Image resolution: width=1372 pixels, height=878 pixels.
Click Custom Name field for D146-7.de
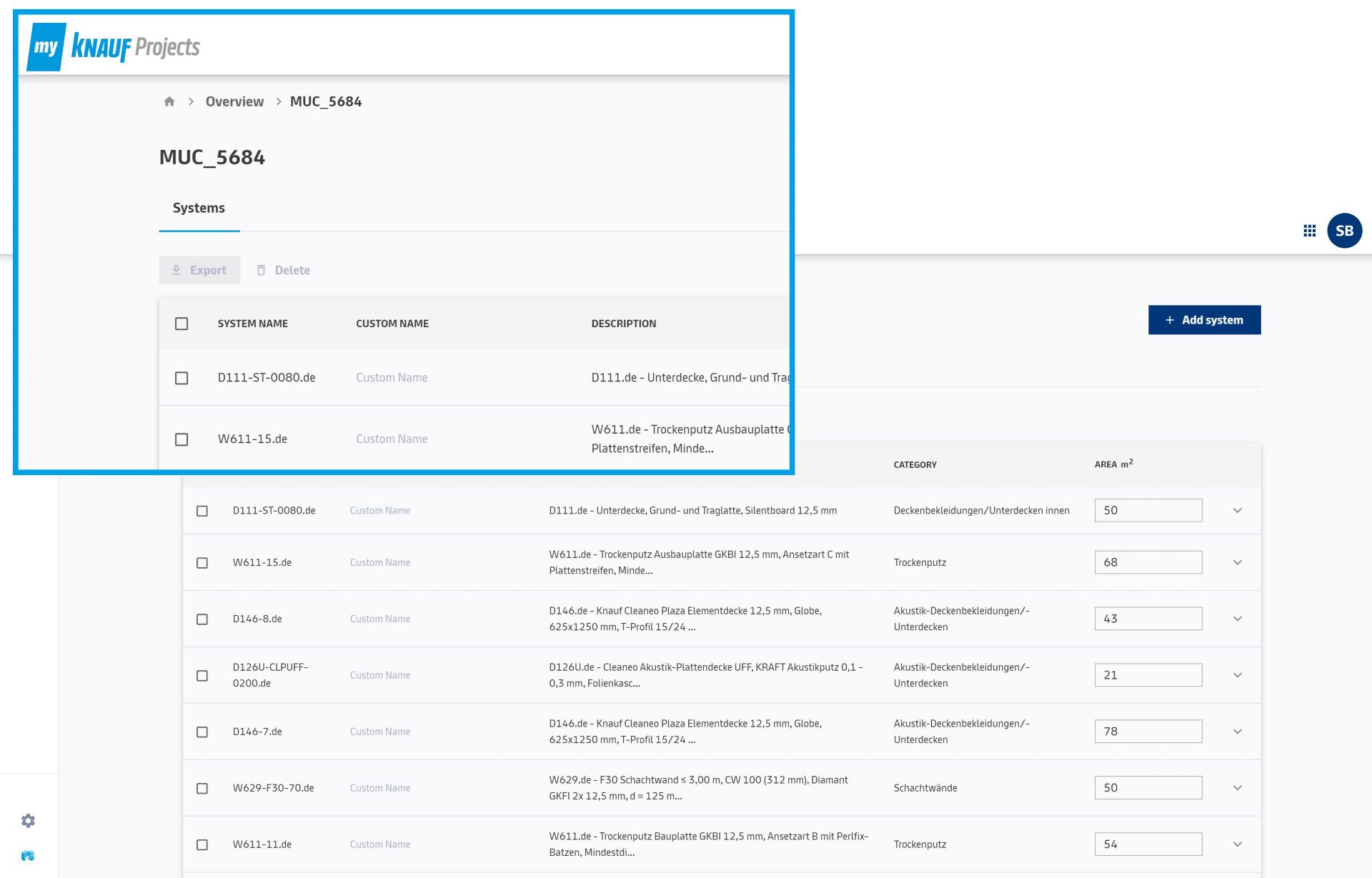(379, 732)
